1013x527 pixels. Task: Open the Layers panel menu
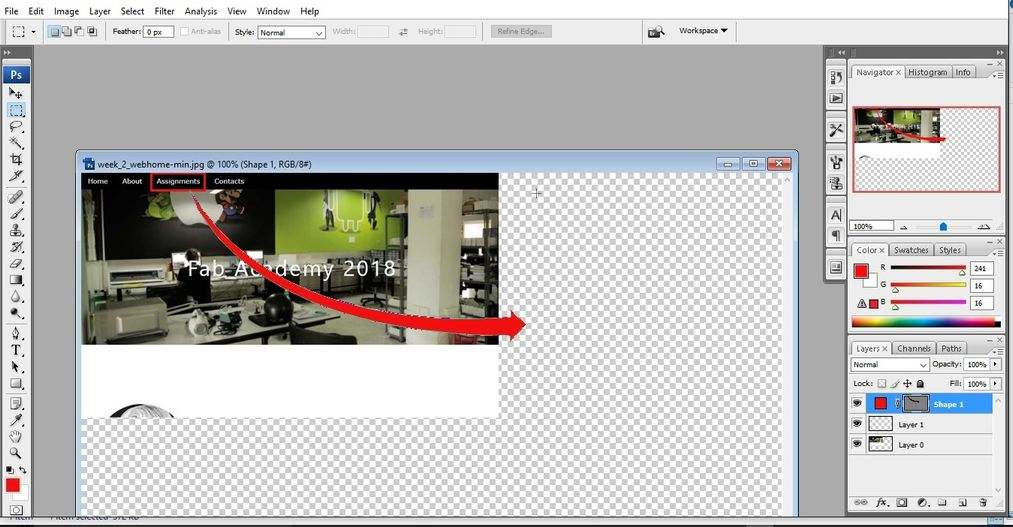(x=999, y=351)
